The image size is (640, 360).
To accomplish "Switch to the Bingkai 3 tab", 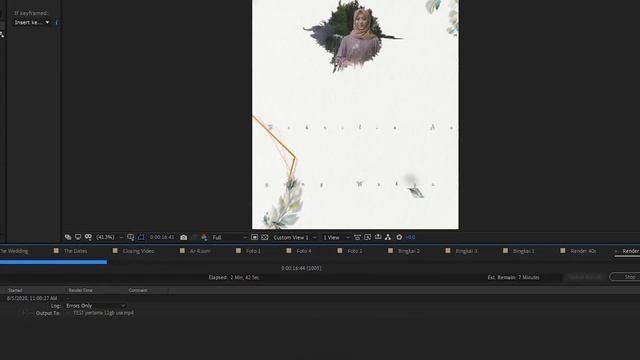I will click(466, 251).
